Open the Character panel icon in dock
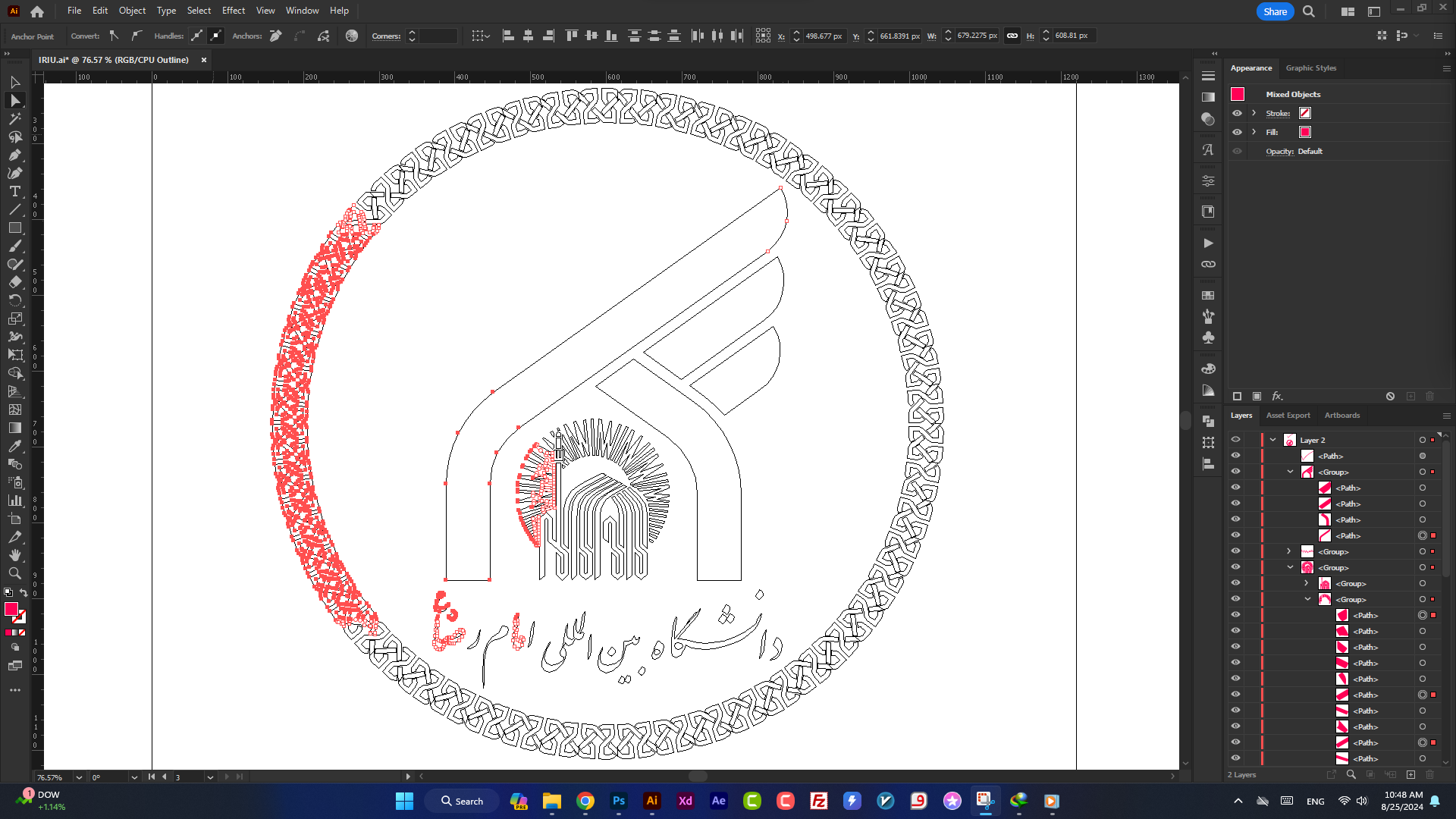The width and height of the screenshot is (1456, 819). point(1208,150)
